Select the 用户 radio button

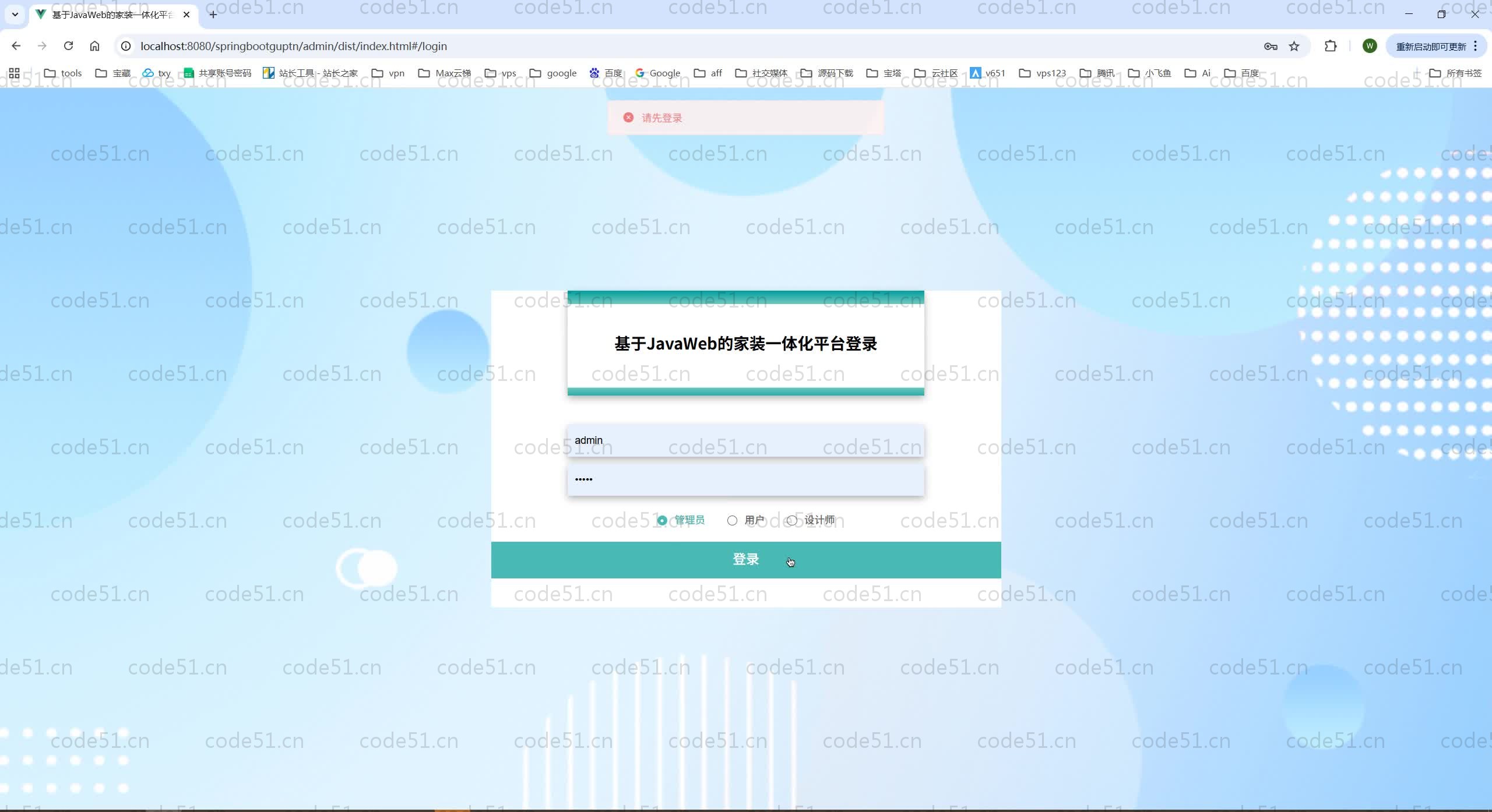point(732,520)
